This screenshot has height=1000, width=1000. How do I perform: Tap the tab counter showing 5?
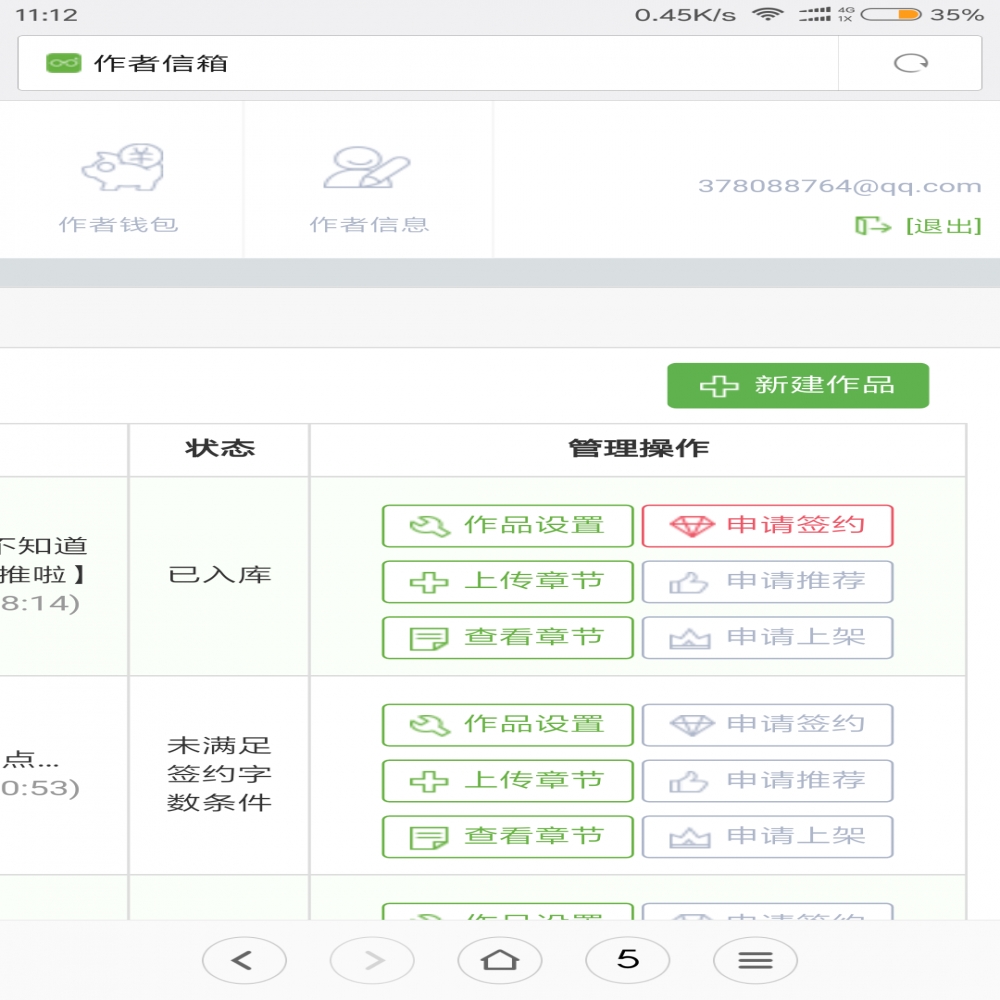coord(627,958)
